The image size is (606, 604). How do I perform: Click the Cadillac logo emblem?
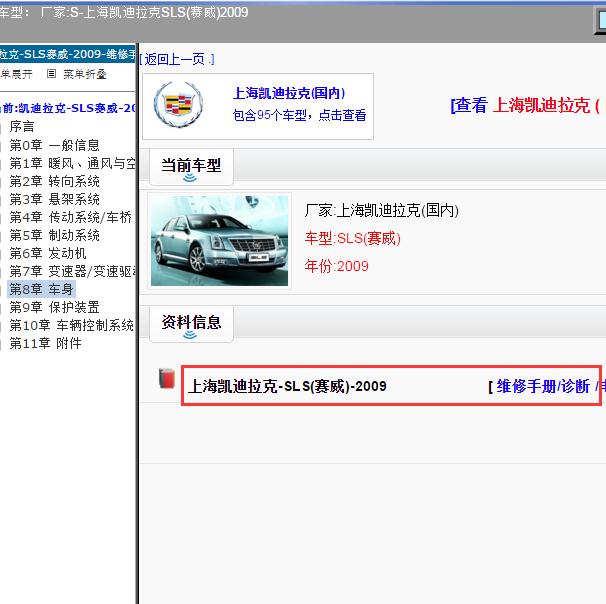click(x=178, y=104)
